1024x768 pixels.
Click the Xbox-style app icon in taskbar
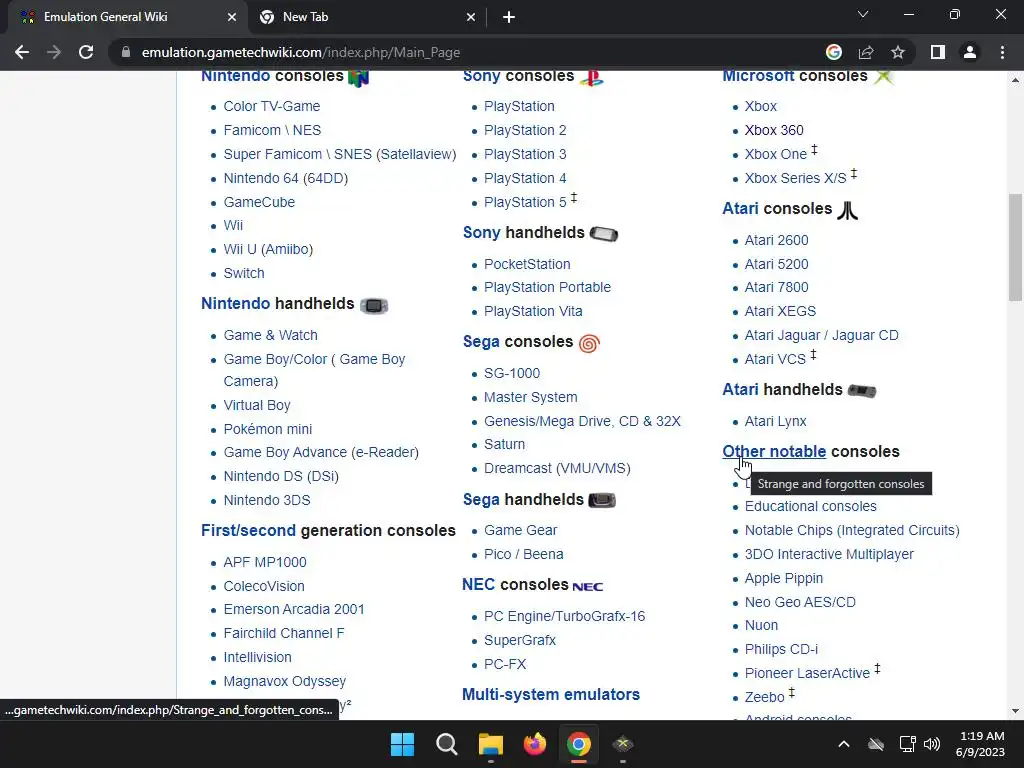[623, 744]
